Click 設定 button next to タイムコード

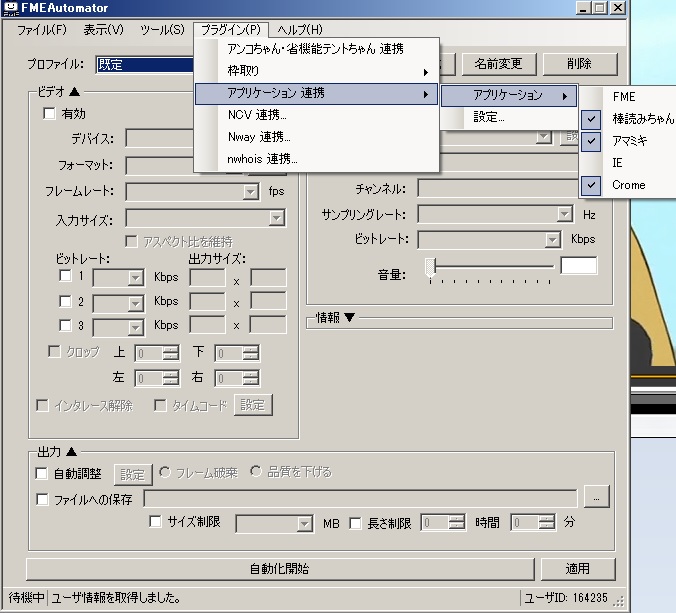(x=253, y=405)
